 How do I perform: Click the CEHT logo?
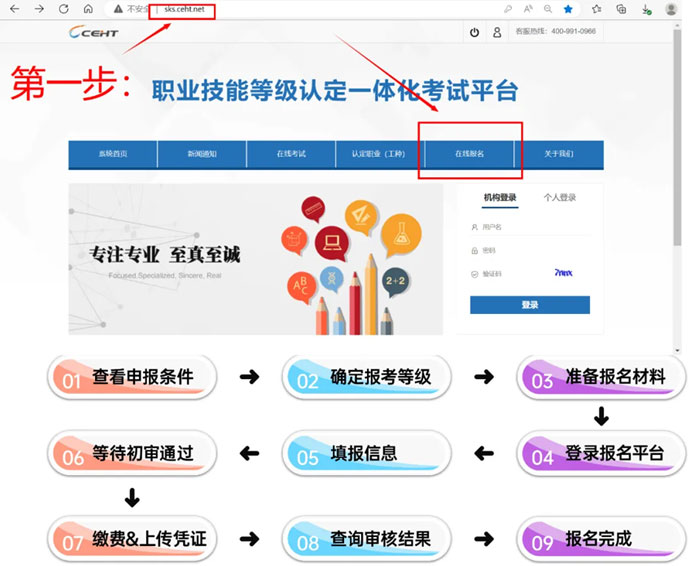pos(94,33)
